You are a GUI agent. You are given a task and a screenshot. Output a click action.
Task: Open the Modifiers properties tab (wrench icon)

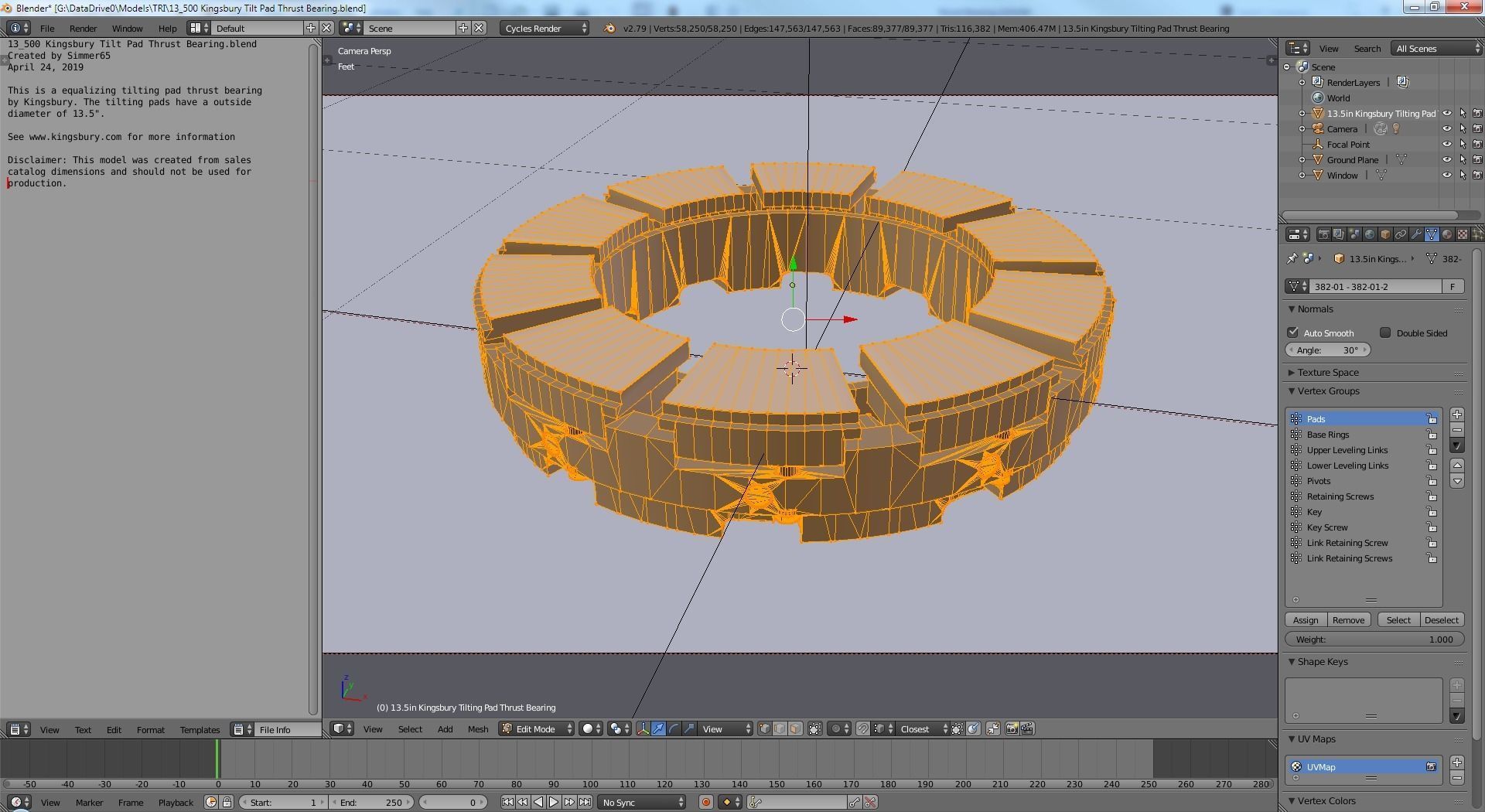[x=1417, y=234]
